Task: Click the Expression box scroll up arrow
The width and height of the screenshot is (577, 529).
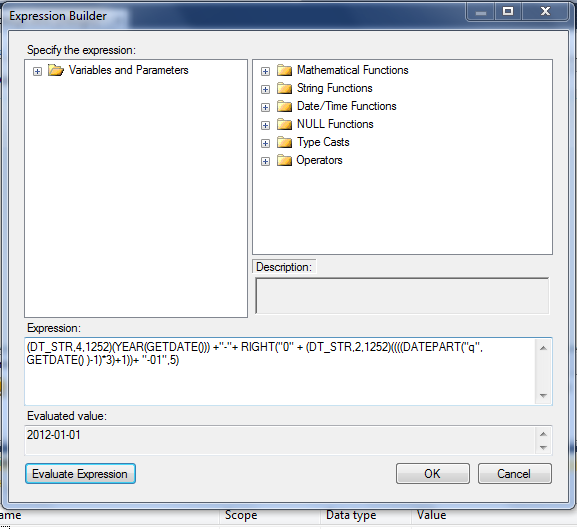Action: [543, 348]
